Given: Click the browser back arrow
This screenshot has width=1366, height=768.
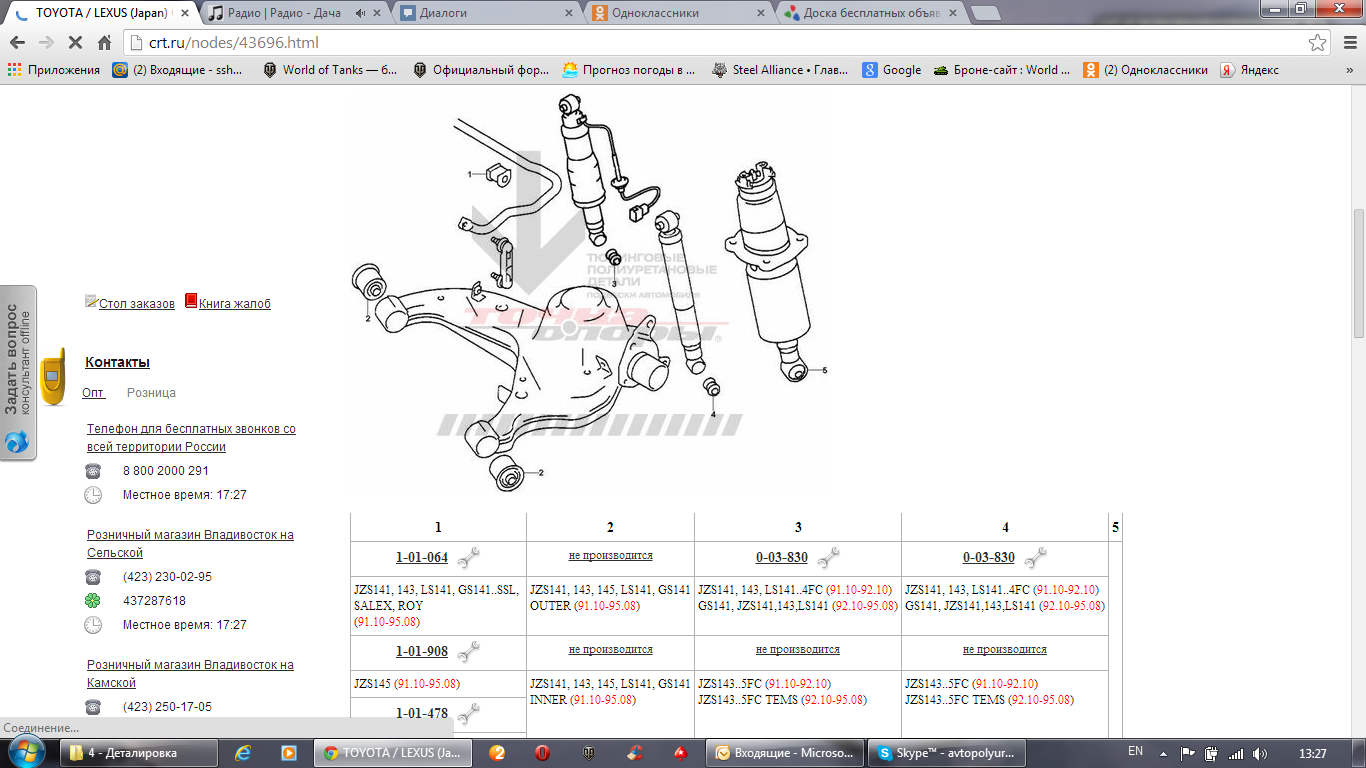Looking at the screenshot, I should click(x=17, y=43).
